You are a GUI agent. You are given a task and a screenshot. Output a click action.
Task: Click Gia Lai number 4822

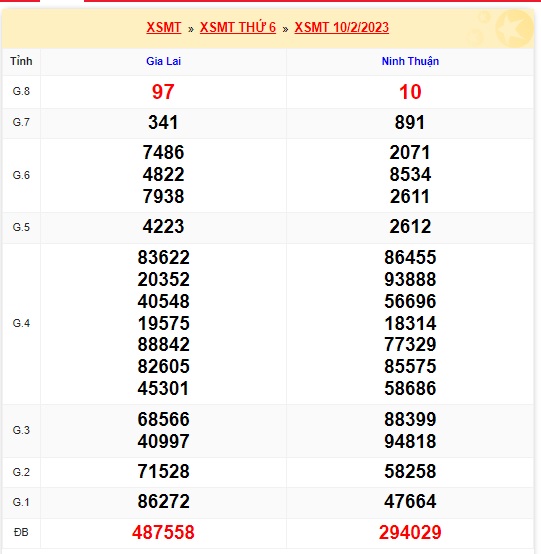[x=163, y=174]
